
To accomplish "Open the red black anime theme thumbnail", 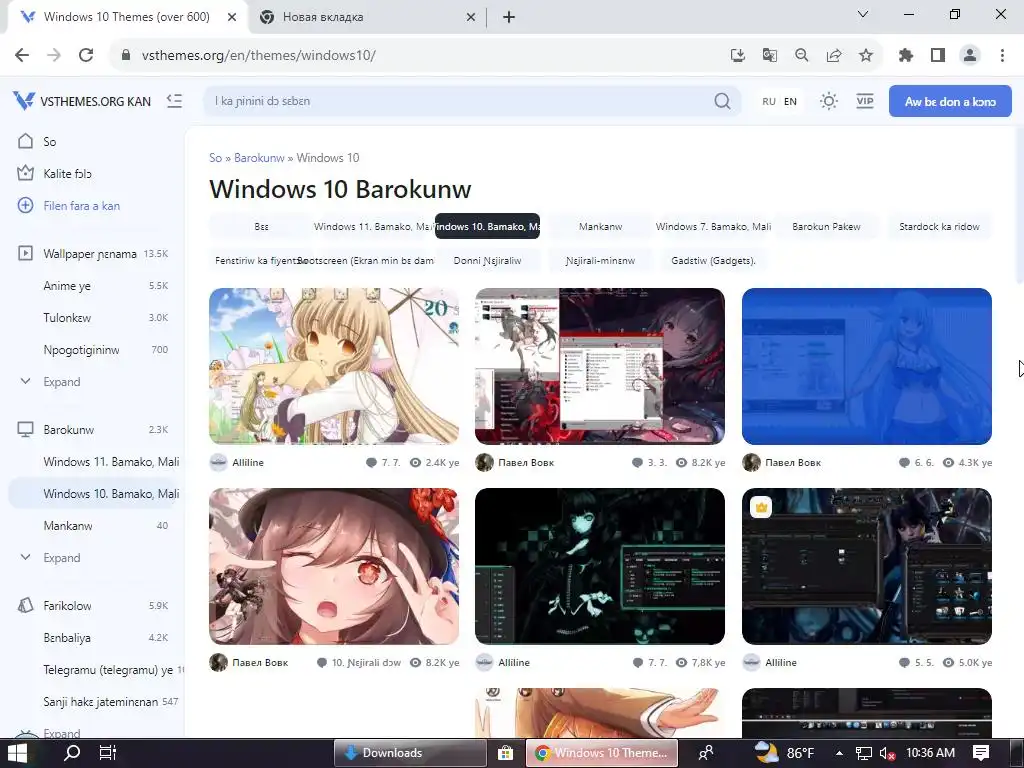I will point(600,366).
